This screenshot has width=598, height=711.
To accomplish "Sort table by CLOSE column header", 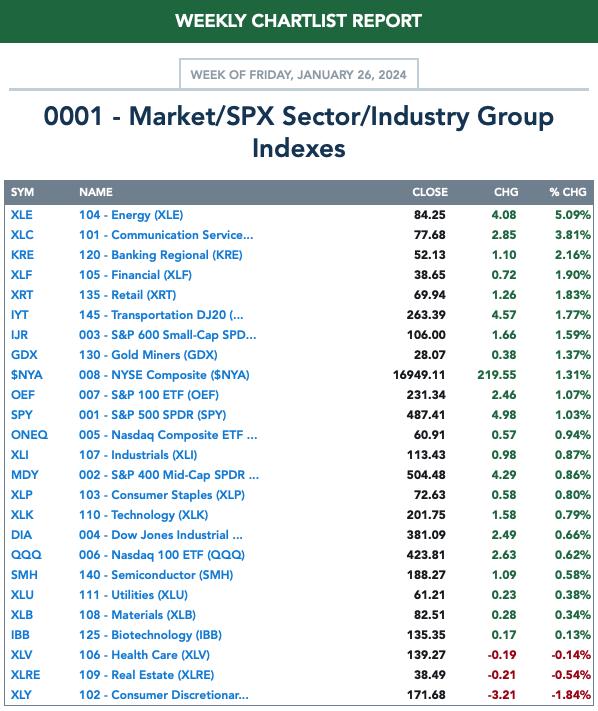I will pyautogui.click(x=430, y=192).
